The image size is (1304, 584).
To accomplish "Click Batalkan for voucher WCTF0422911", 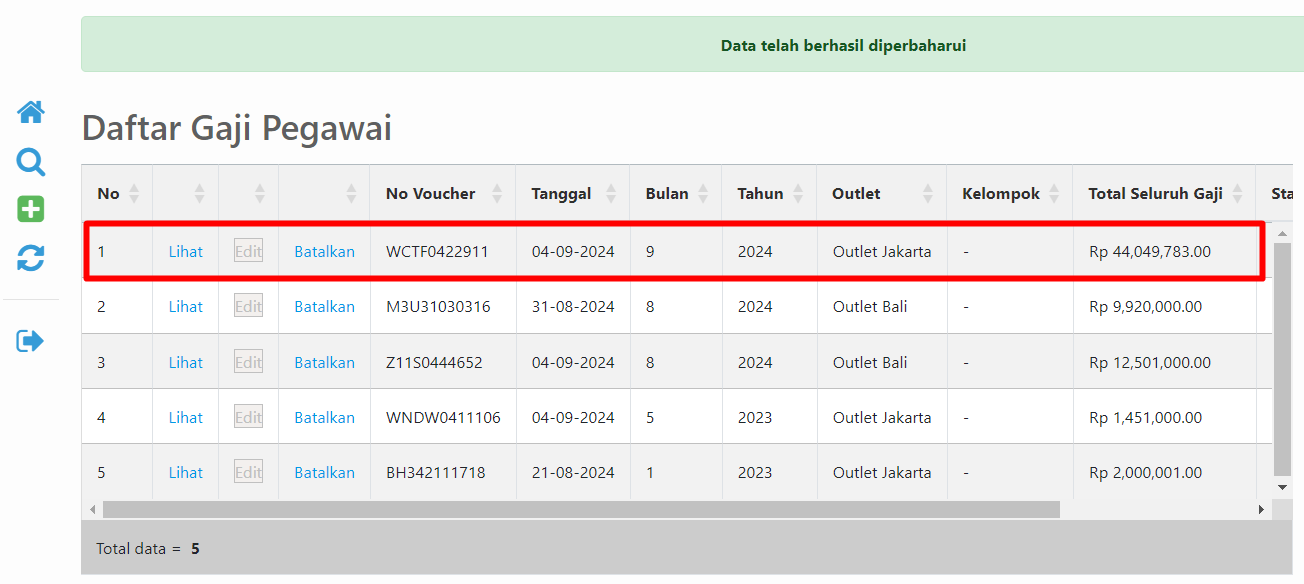I will pyautogui.click(x=324, y=252).
